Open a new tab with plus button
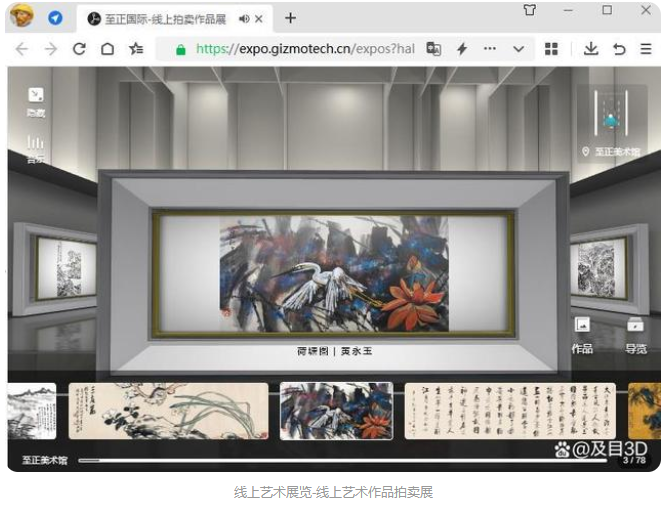667x505 pixels. (291, 18)
